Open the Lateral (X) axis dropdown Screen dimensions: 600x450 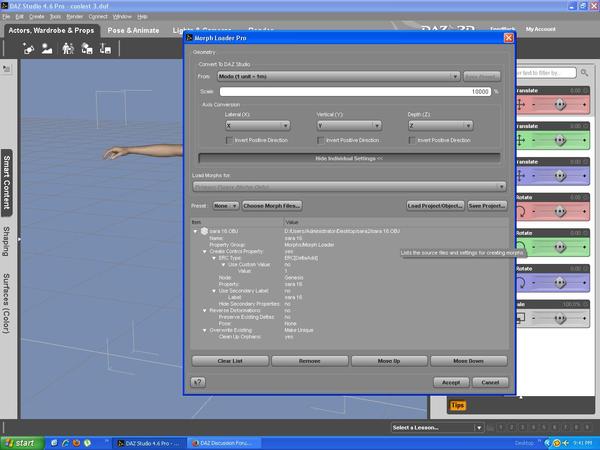(258, 126)
